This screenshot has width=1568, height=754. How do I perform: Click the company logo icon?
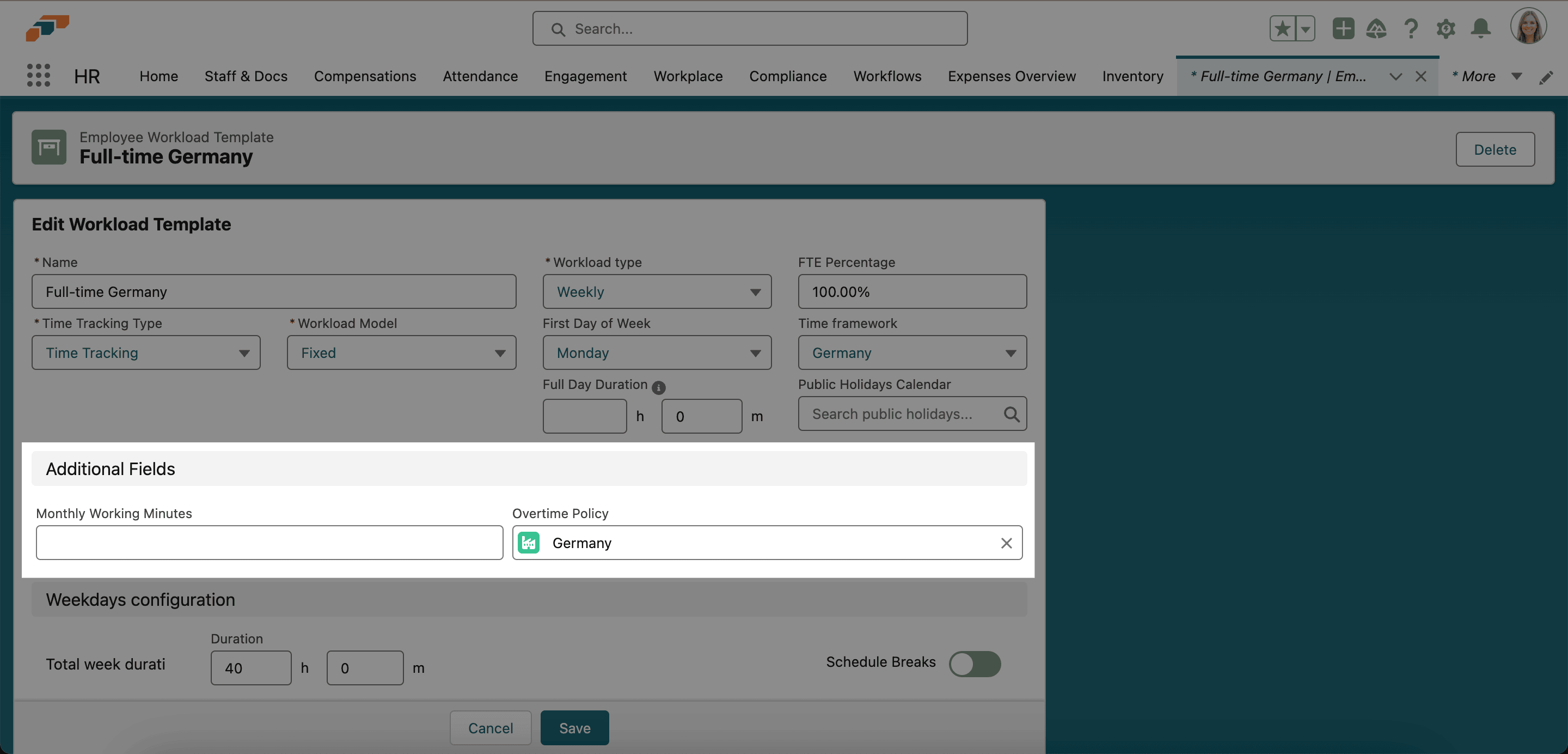(47, 28)
